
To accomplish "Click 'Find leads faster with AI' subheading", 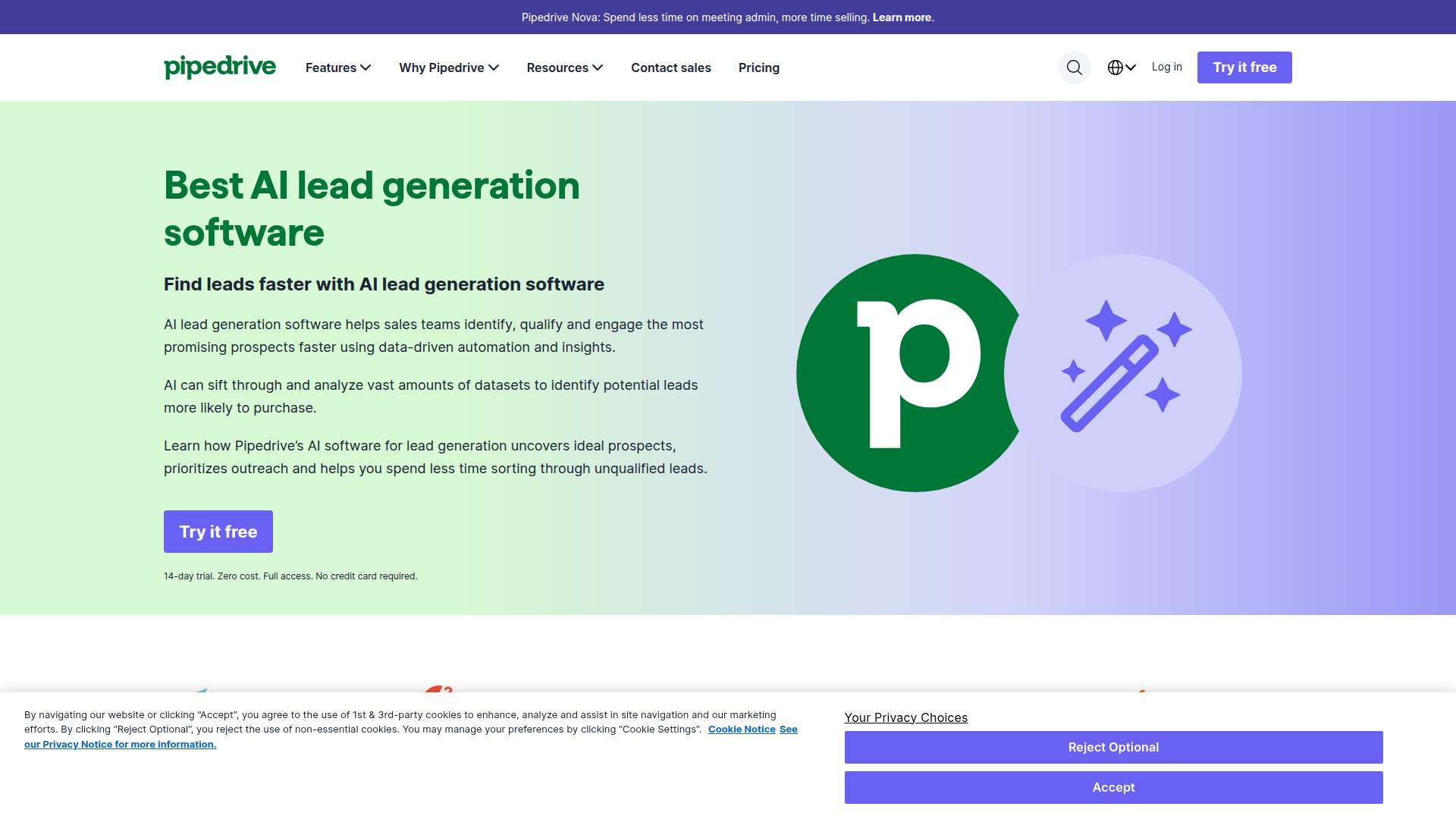I will (384, 284).
